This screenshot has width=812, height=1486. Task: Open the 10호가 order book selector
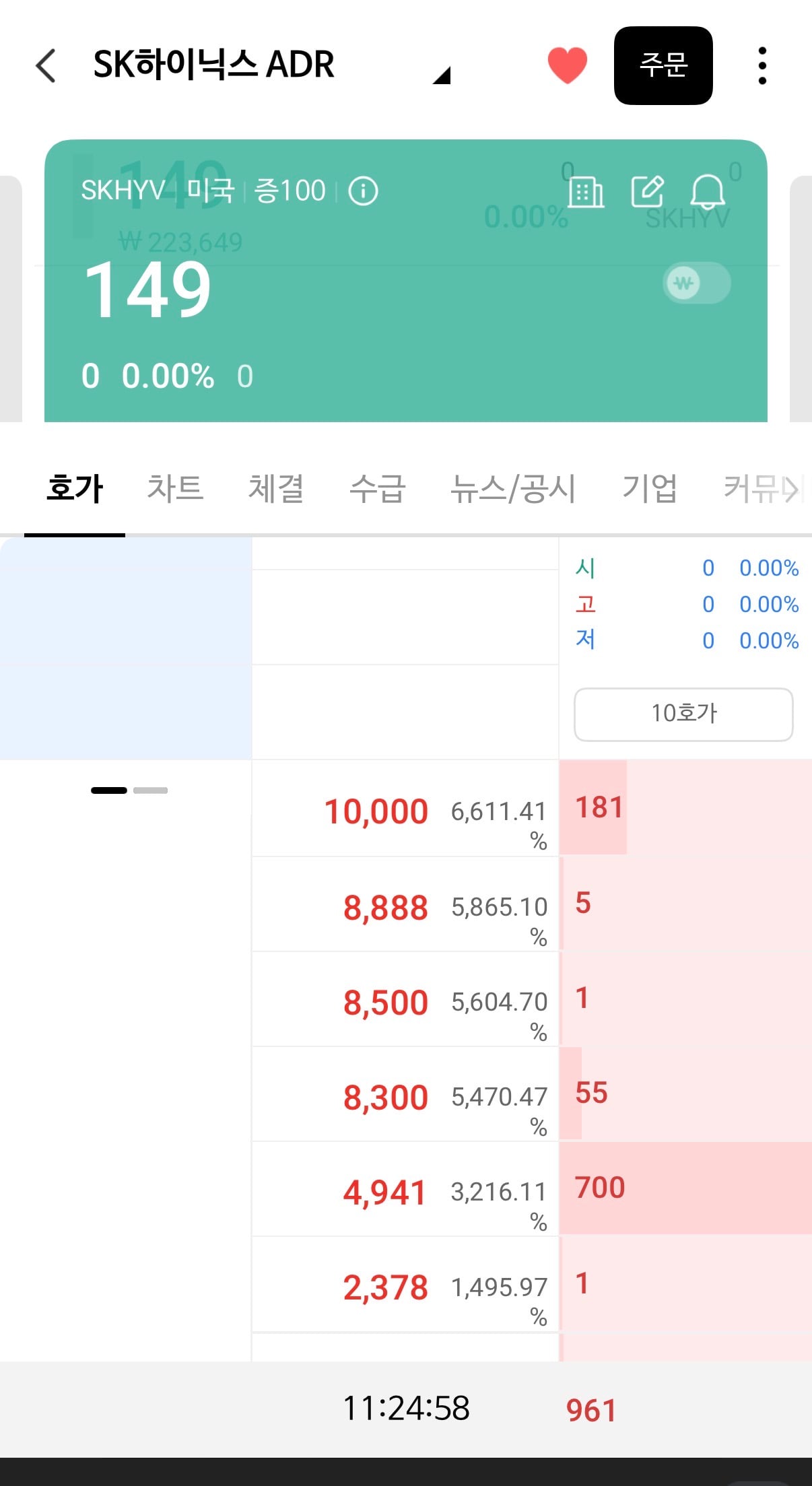(x=683, y=714)
